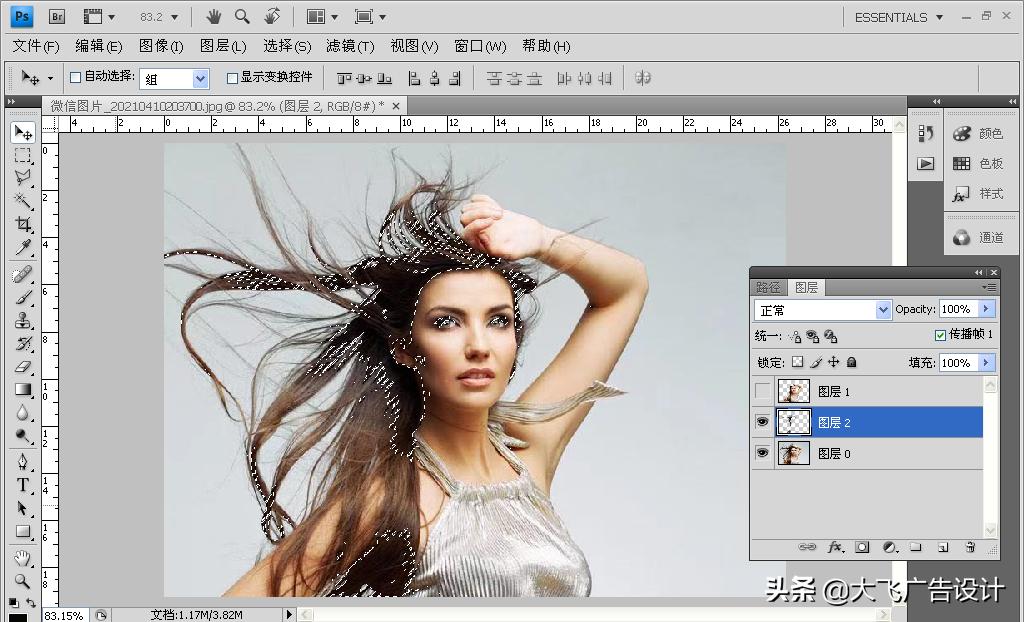Screen dimensions: 1024x622
Task: Show 图层 1 by clicking its visibility box
Action: pos(763,392)
